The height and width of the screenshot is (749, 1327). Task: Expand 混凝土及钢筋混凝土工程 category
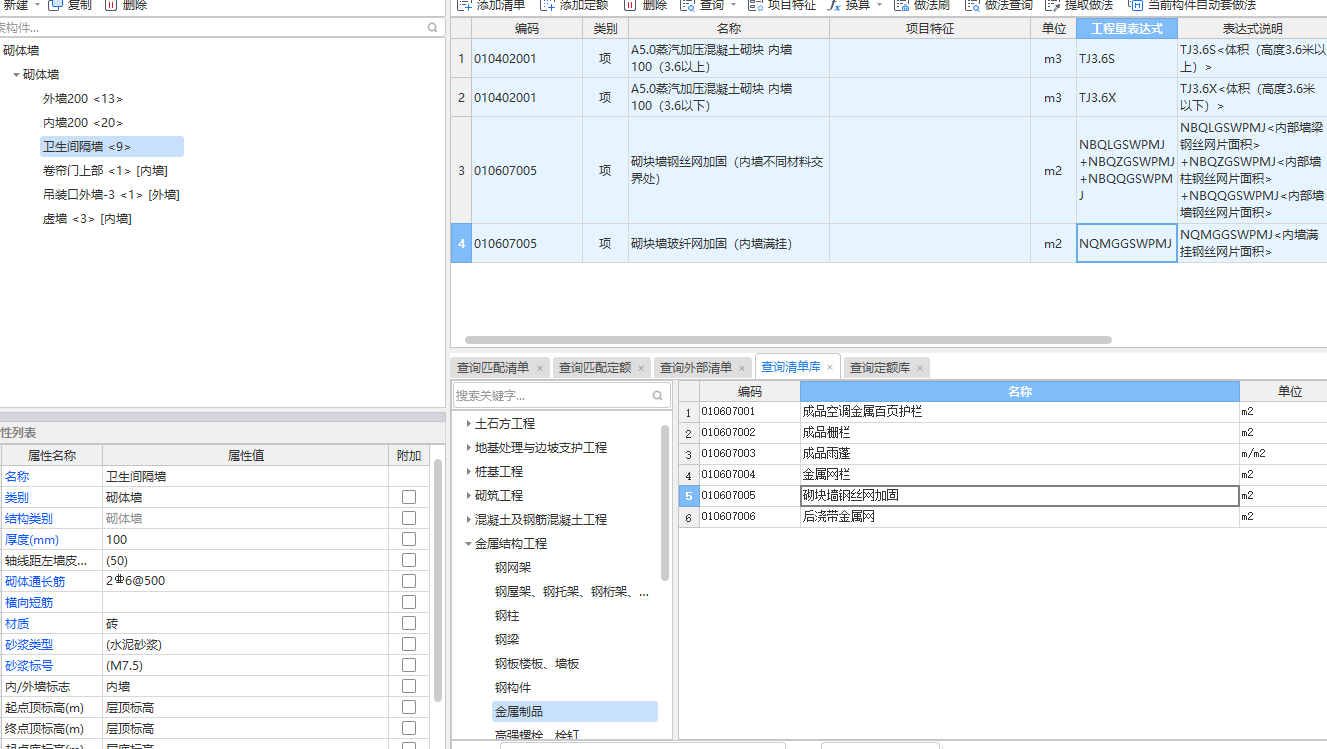(468, 520)
